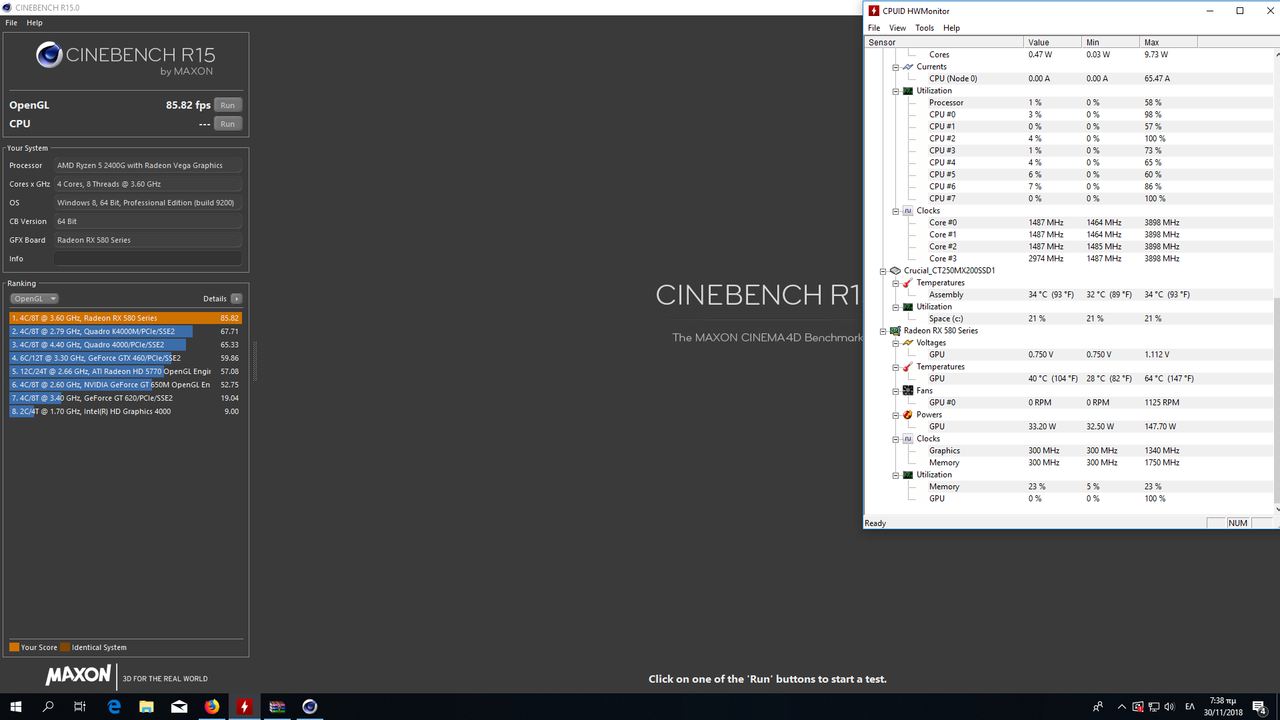Open the WinRAR taskbar icon
The width and height of the screenshot is (1280, 720).
277,706
